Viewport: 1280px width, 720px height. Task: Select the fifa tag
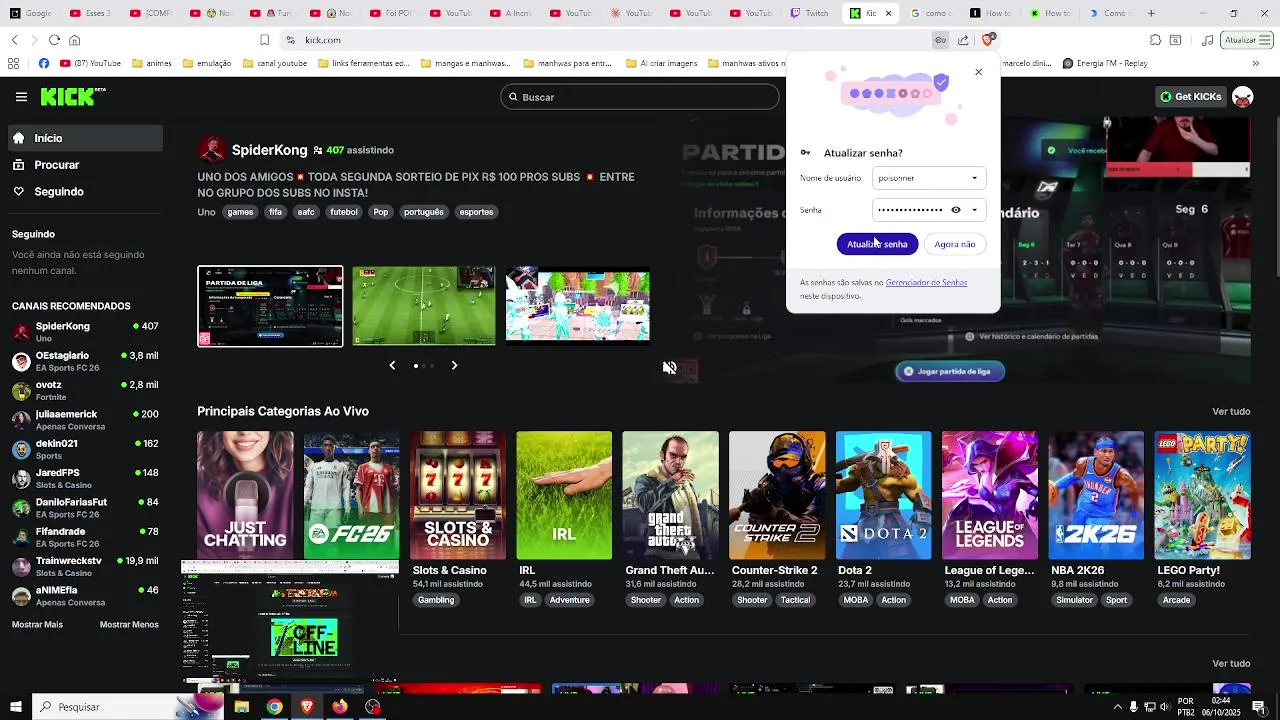coord(275,212)
